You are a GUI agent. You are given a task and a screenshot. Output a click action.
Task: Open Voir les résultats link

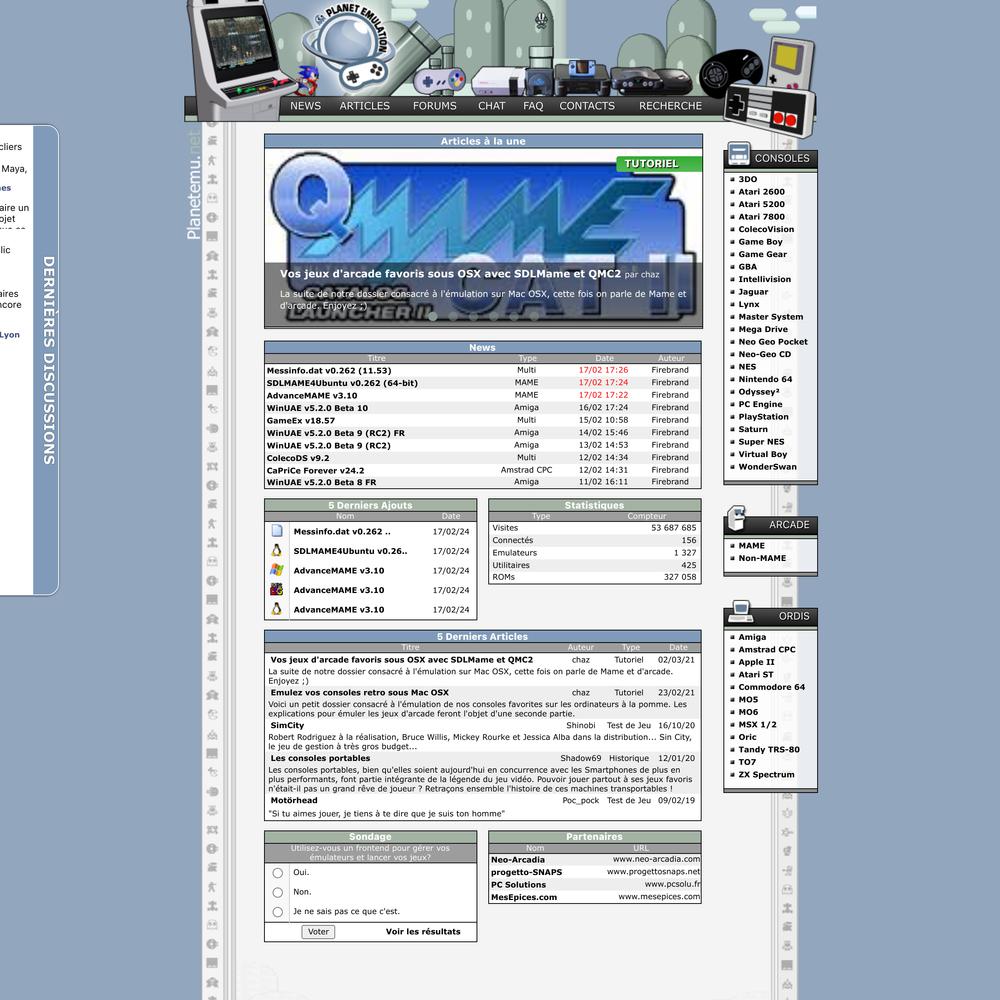423,932
